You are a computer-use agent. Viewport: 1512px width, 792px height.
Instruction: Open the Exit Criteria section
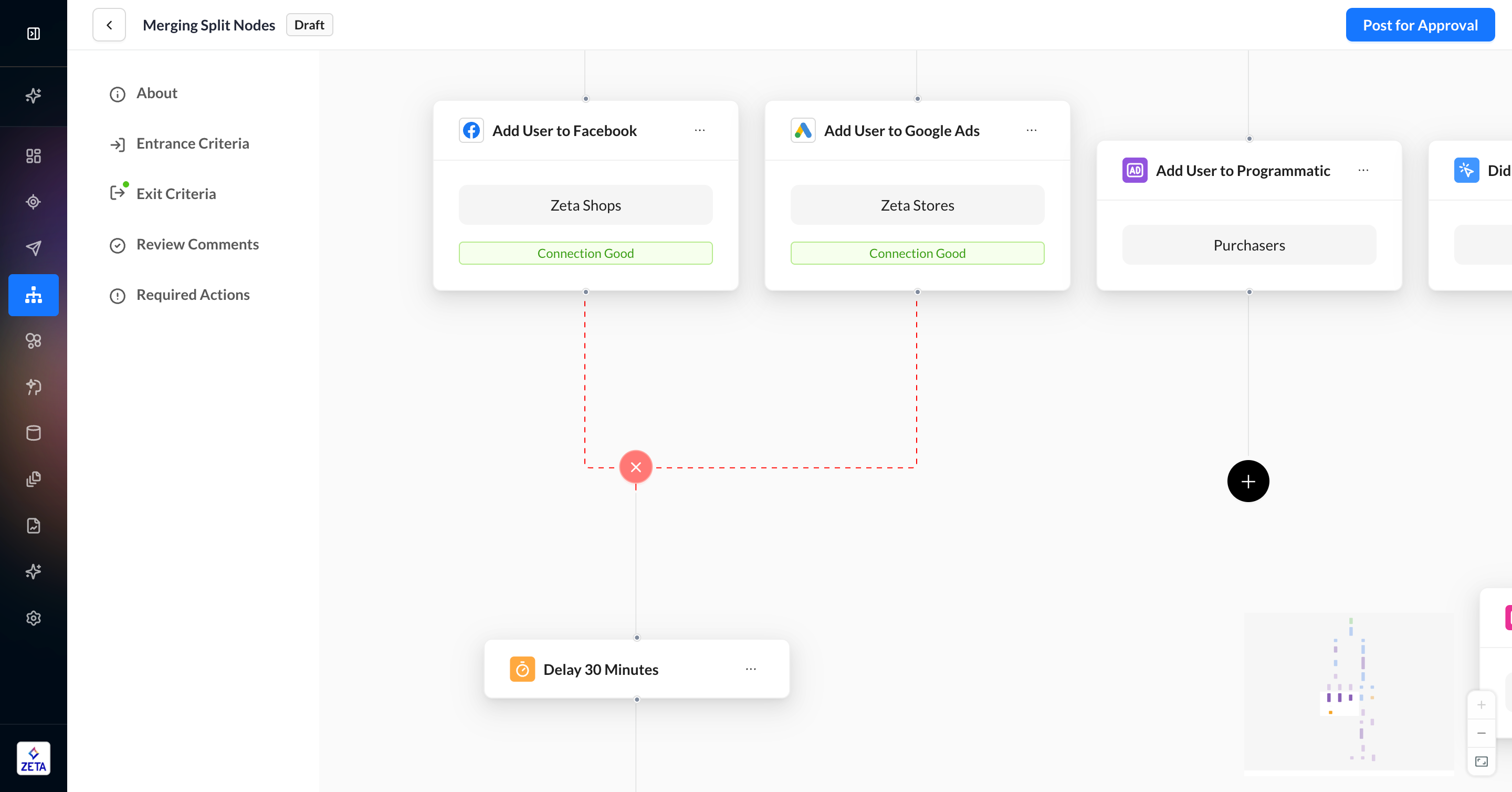coord(176,194)
